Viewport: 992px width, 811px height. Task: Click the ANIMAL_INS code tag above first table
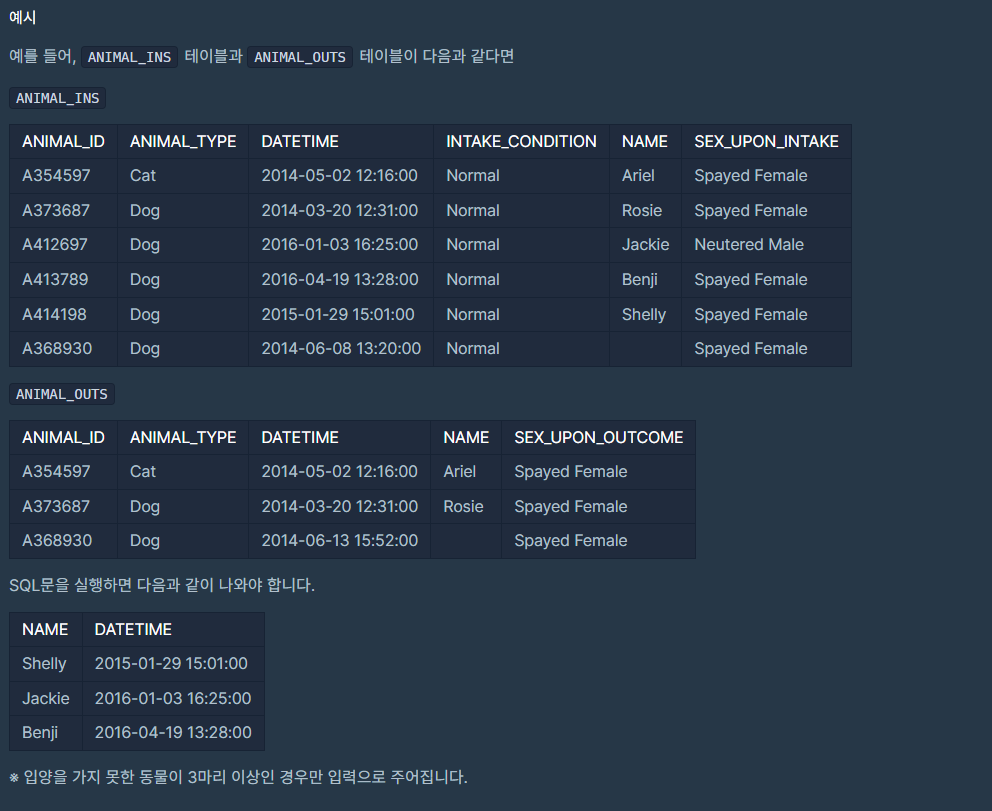(x=58, y=98)
